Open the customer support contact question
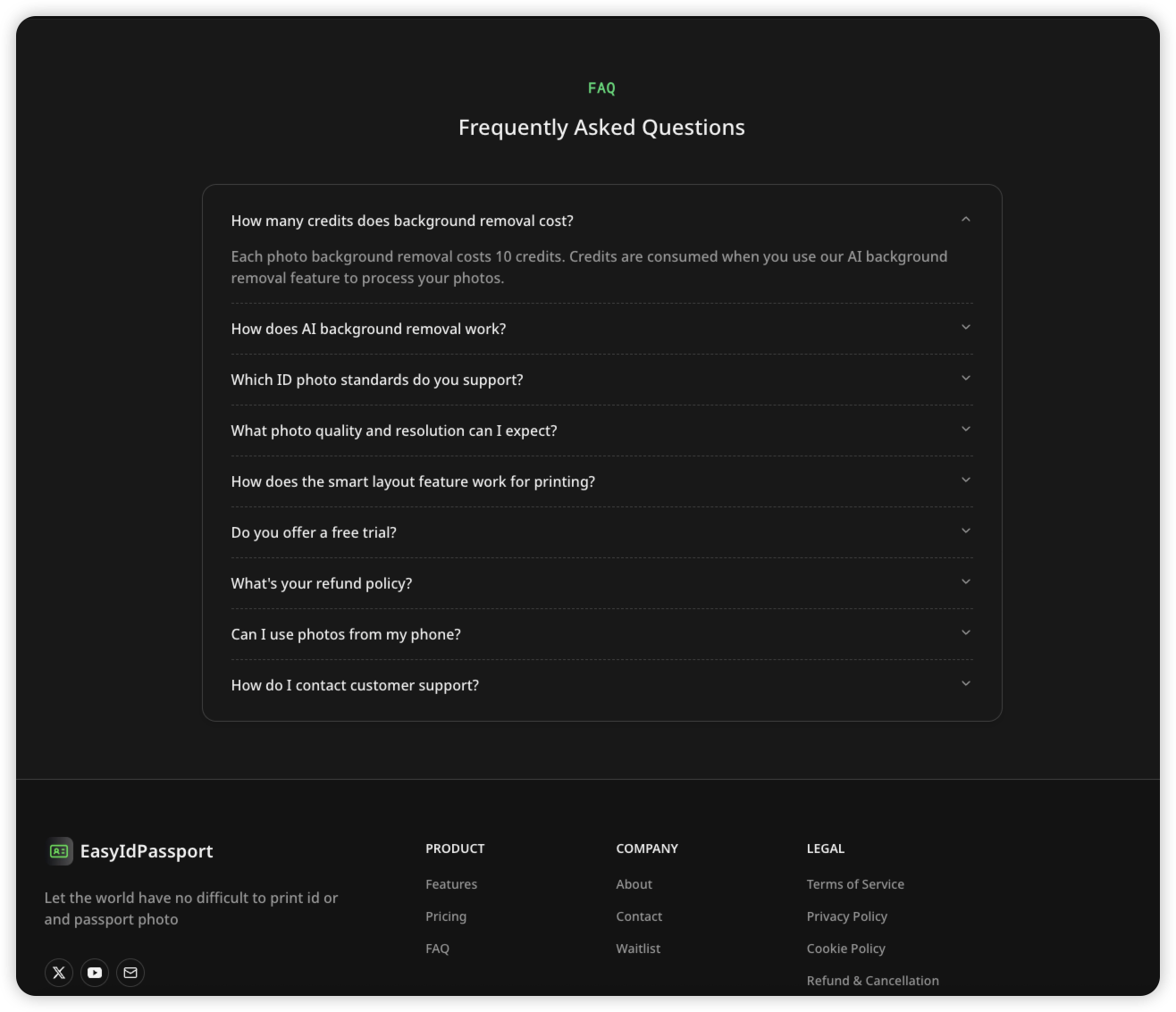1176x1012 pixels. tap(601, 684)
